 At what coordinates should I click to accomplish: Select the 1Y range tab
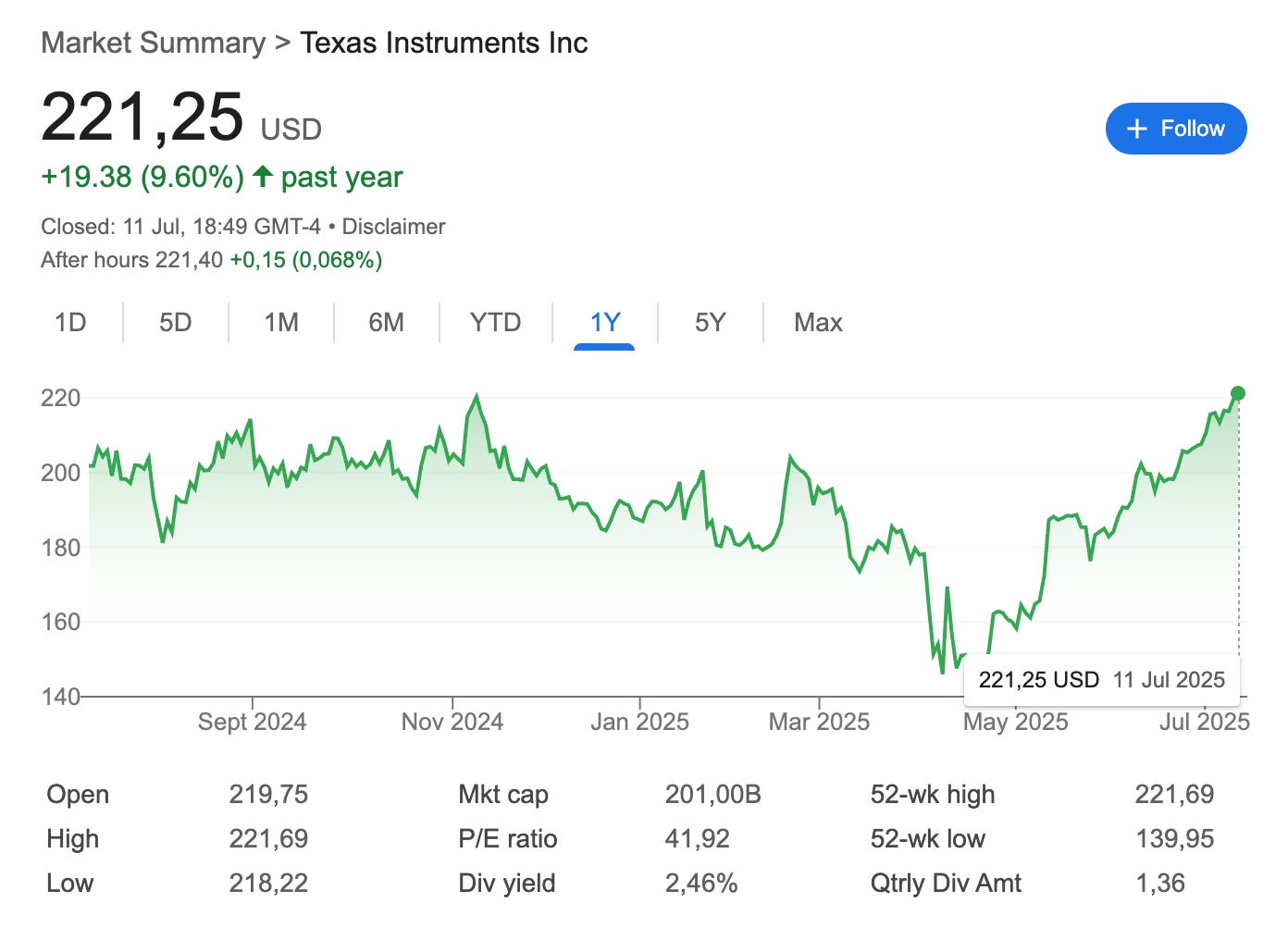[605, 322]
